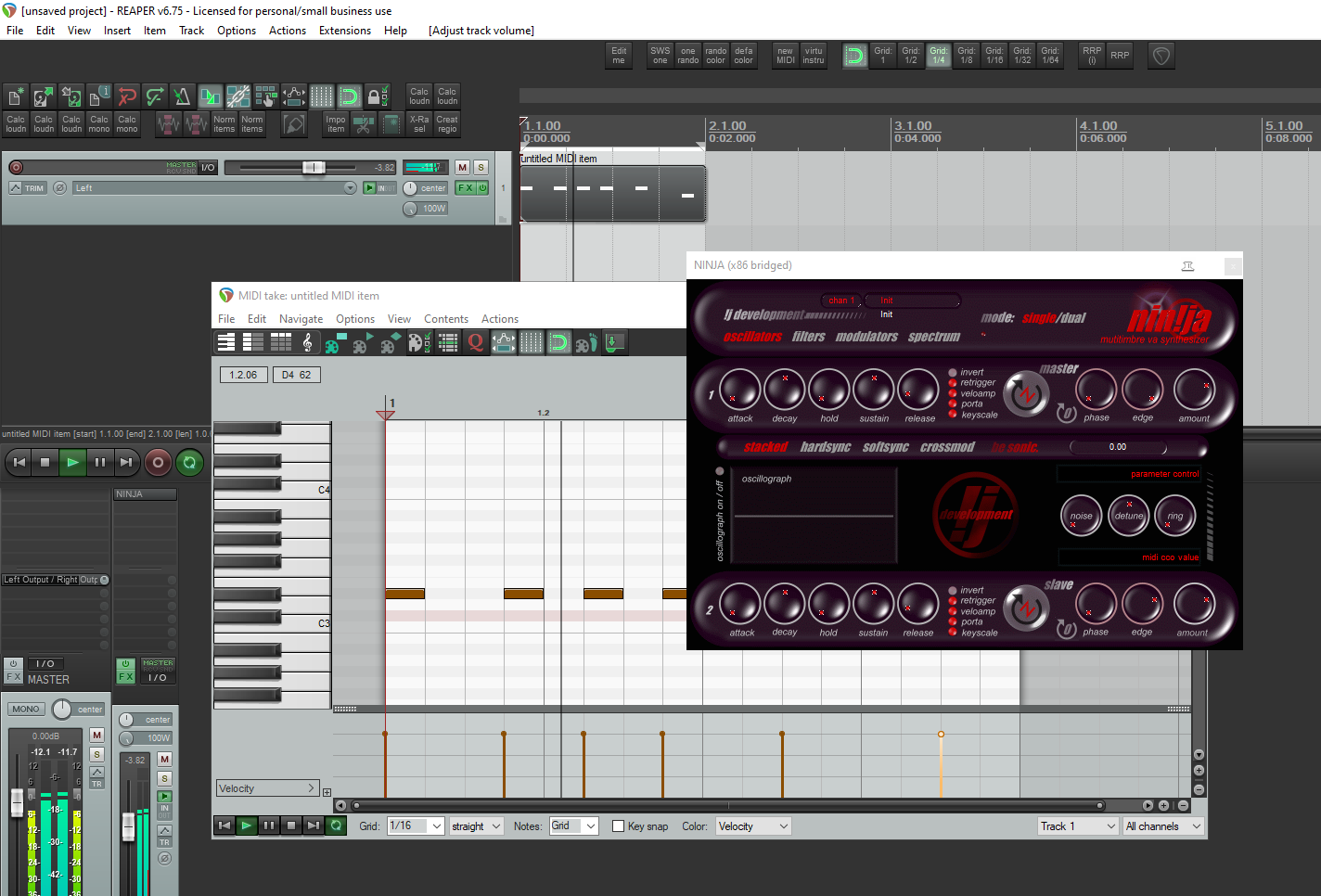Toggle MIDI editor grid lines icon
This screenshot has height=896, width=1321.
pos(532,343)
